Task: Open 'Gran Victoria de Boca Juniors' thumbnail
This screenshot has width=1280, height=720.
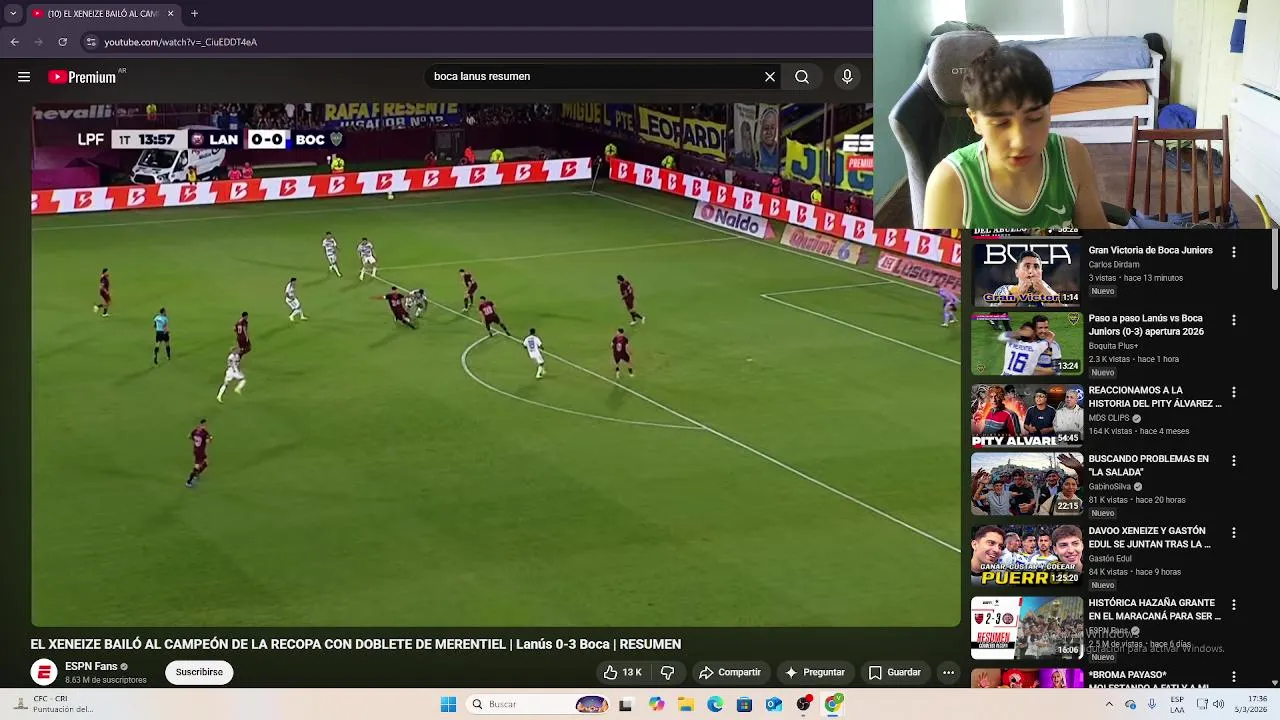Action: click(1027, 274)
